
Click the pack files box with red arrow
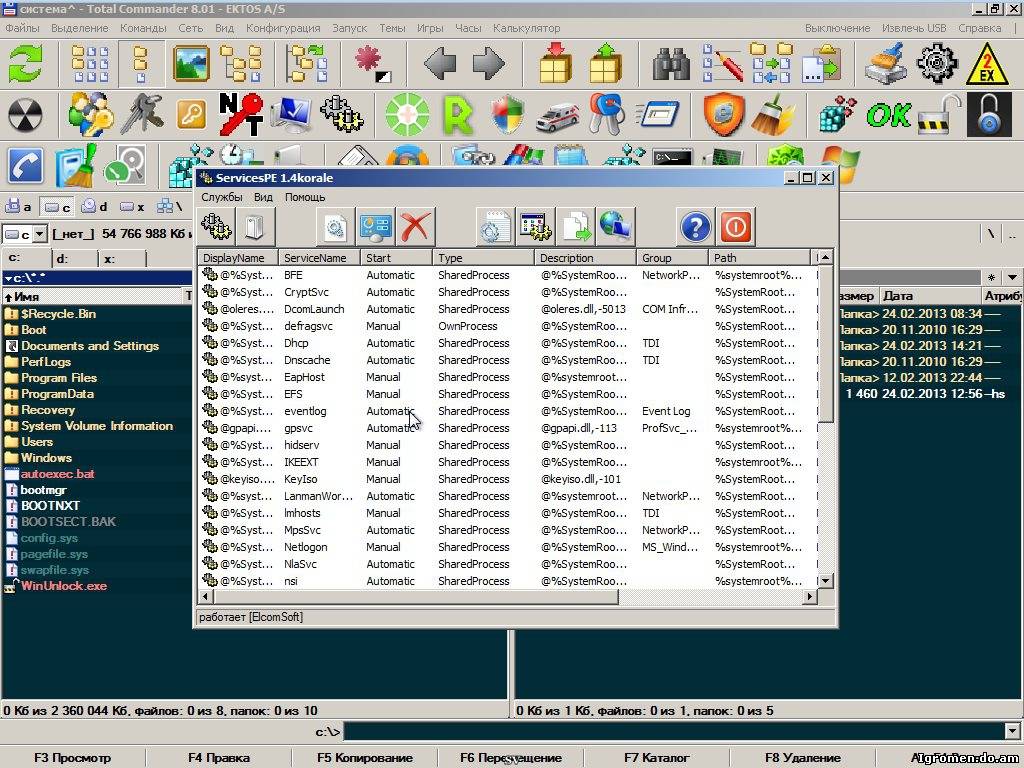(x=556, y=63)
